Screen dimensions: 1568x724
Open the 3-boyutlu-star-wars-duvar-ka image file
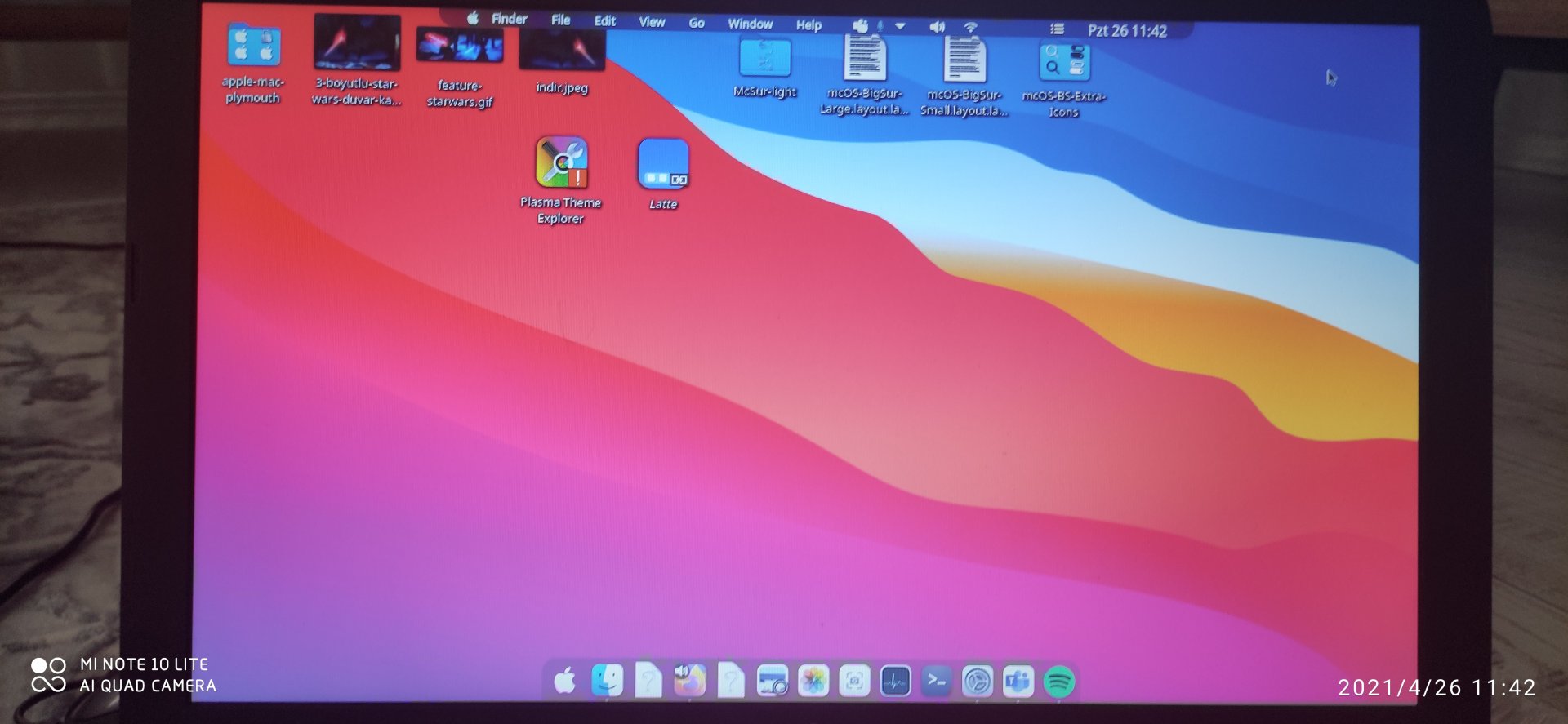(x=357, y=42)
